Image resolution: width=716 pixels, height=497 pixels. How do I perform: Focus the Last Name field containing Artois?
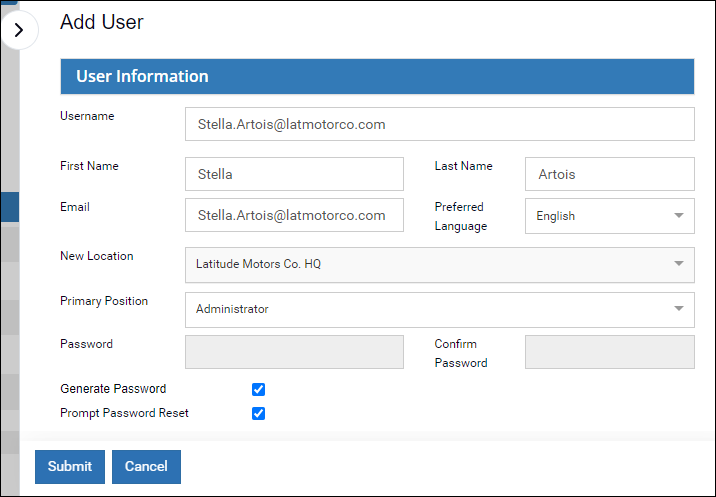[609, 174]
